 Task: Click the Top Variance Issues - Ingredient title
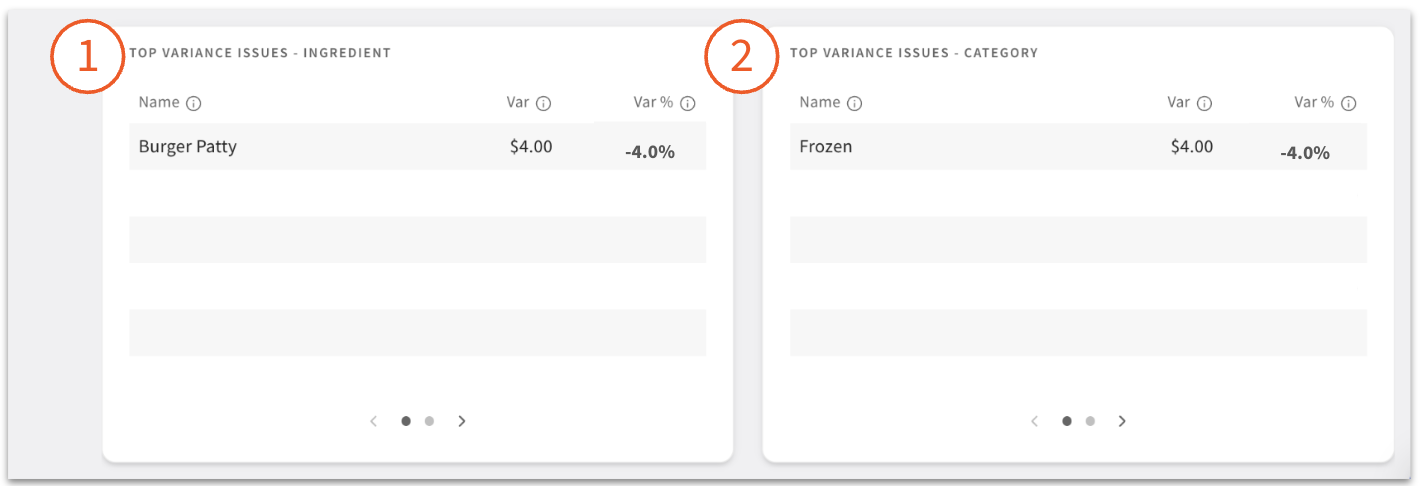click(260, 53)
